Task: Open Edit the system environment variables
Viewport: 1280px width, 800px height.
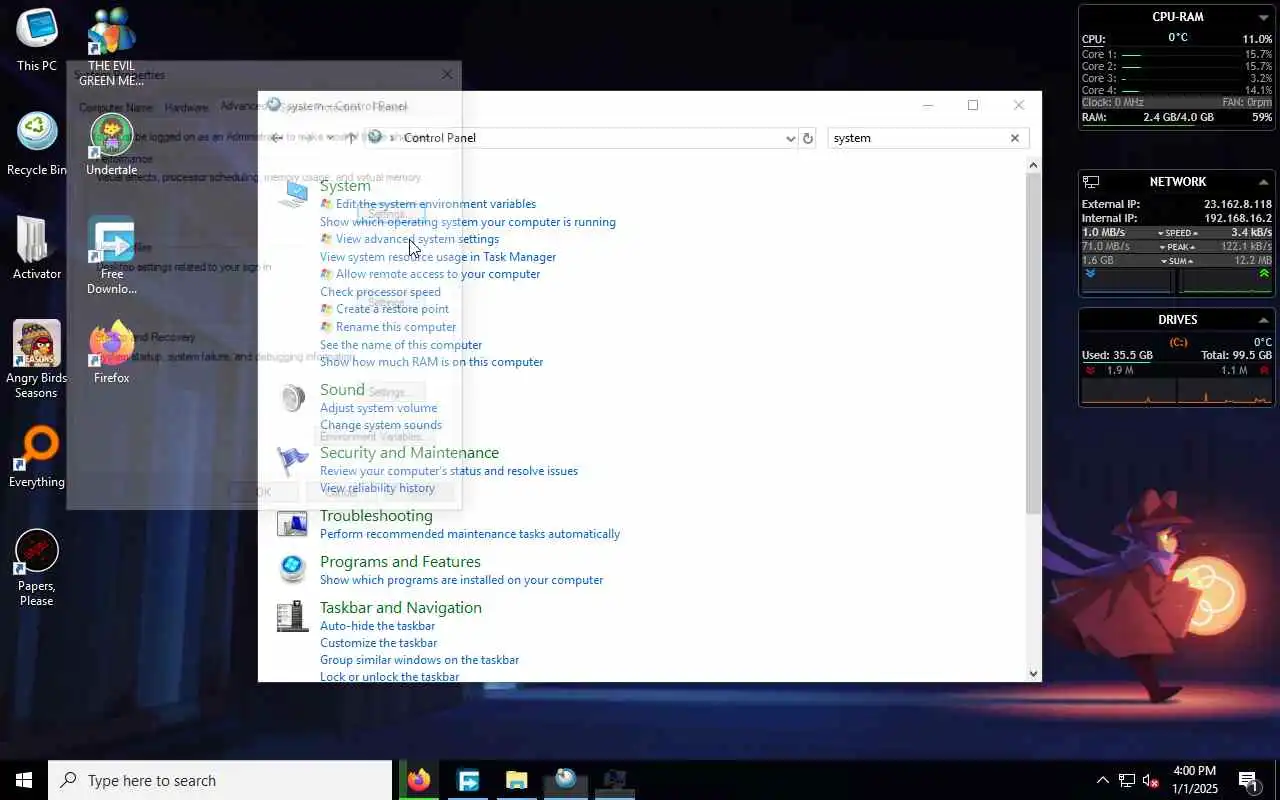Action: pos(436,204)
